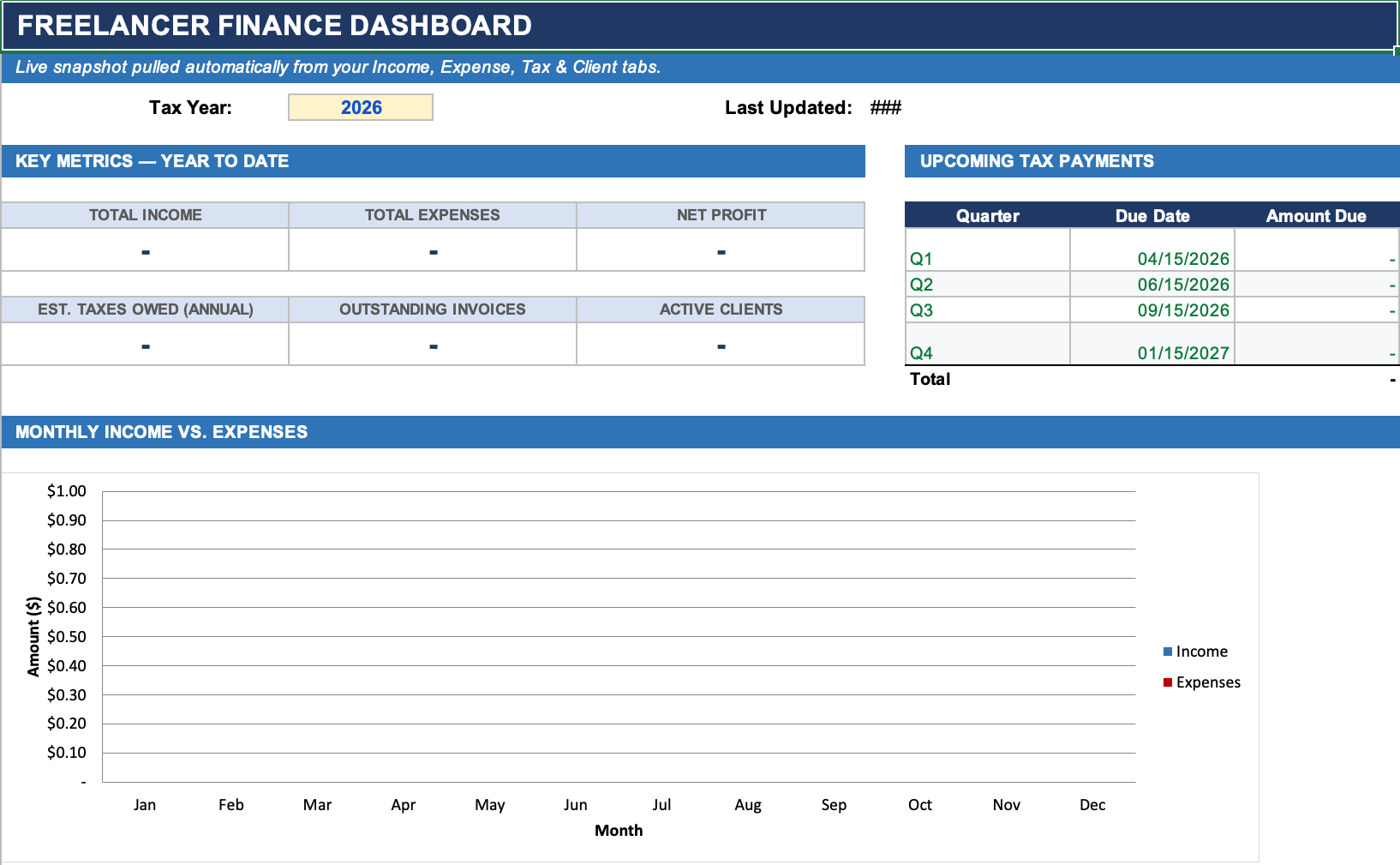1400x865 pixels.
Task: Click the value cell under OUTSTANDING INVOICES
Action: tap(433, 345)
